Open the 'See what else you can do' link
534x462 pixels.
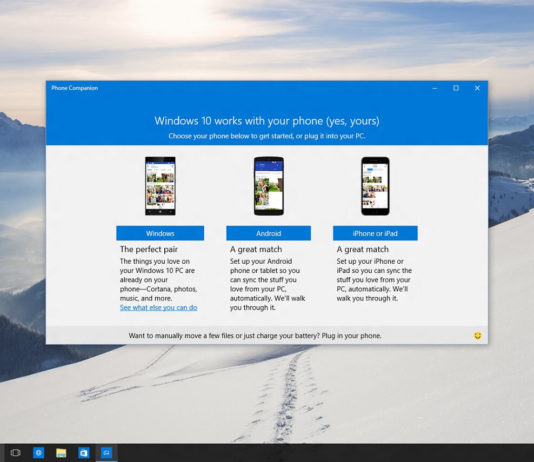158,307
